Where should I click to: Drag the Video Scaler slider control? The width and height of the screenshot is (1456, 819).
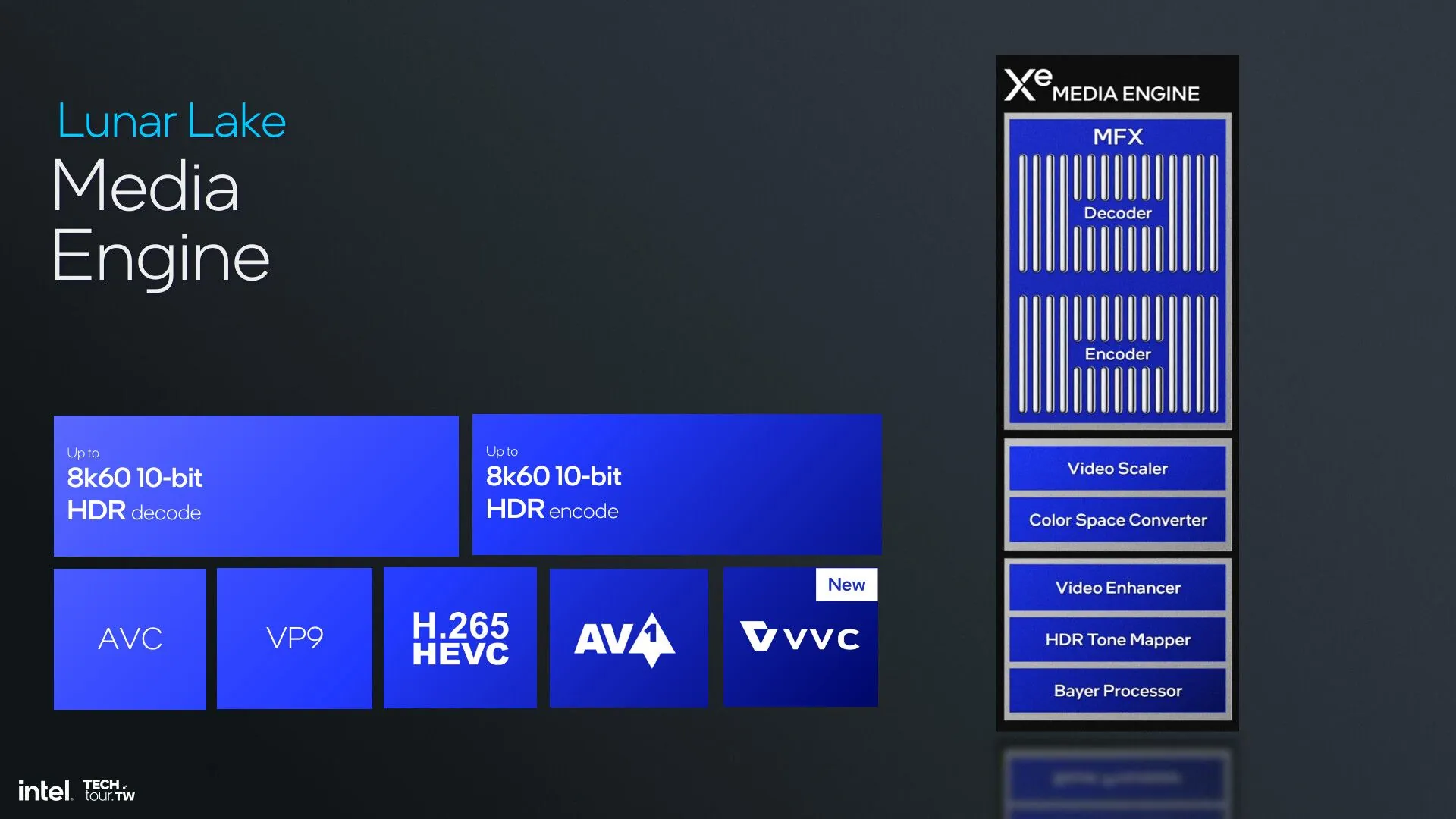(x=1118, y=469)
